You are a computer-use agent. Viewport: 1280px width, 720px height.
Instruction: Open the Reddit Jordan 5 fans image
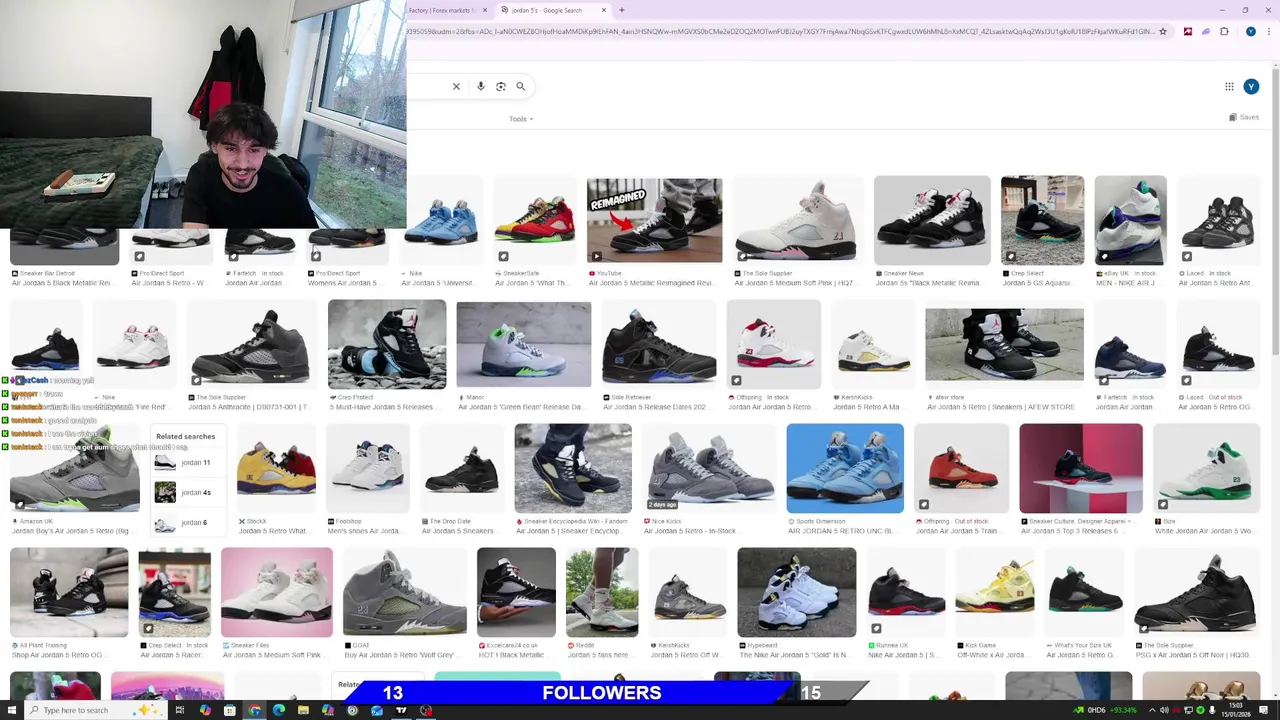(x=602, y=592)
